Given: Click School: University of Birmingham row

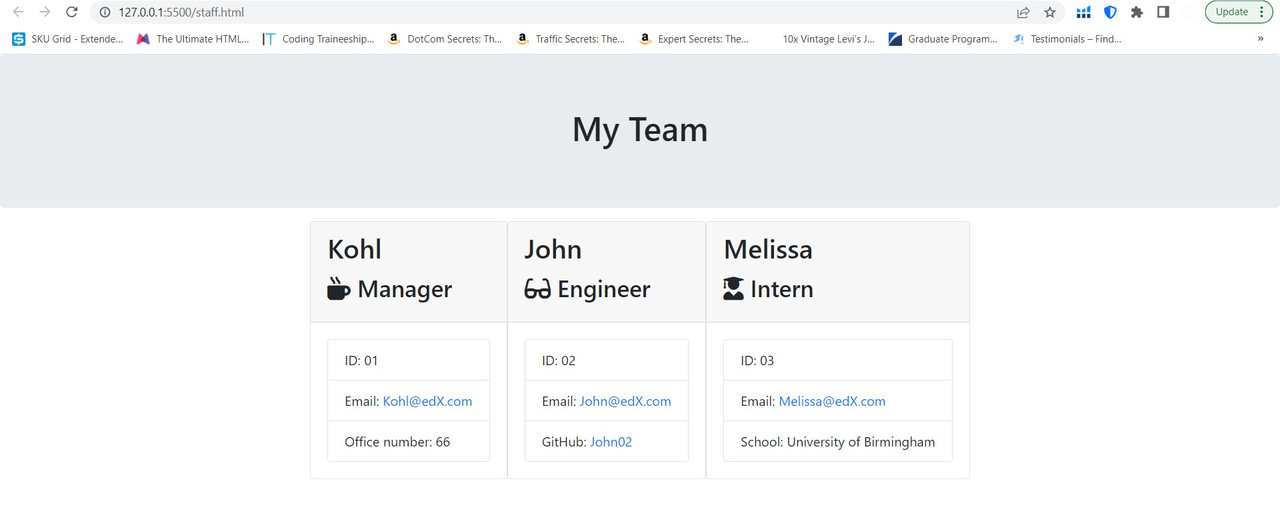Looking at the screenshot, I should (x=838, y=441).
